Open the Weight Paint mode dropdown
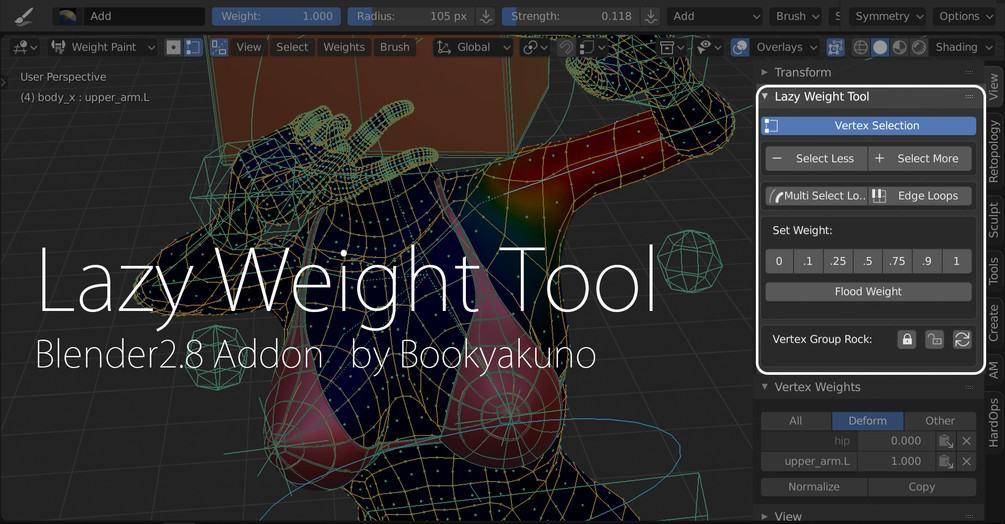This screenshot has height=524, width=1005. click(103, 47)
